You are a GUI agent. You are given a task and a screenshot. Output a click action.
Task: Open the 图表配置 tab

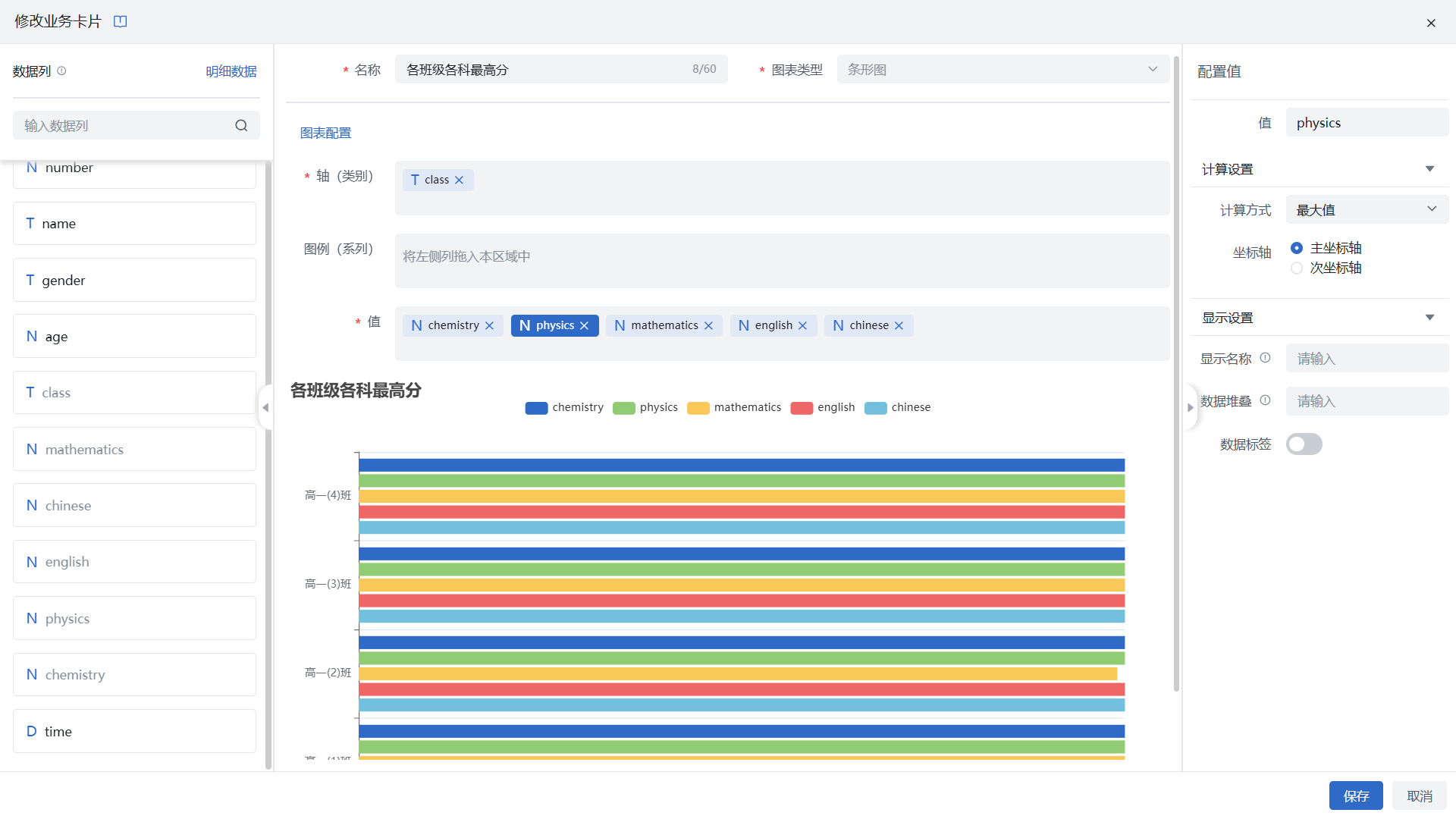pyautogui.click(x=325, y=133)
